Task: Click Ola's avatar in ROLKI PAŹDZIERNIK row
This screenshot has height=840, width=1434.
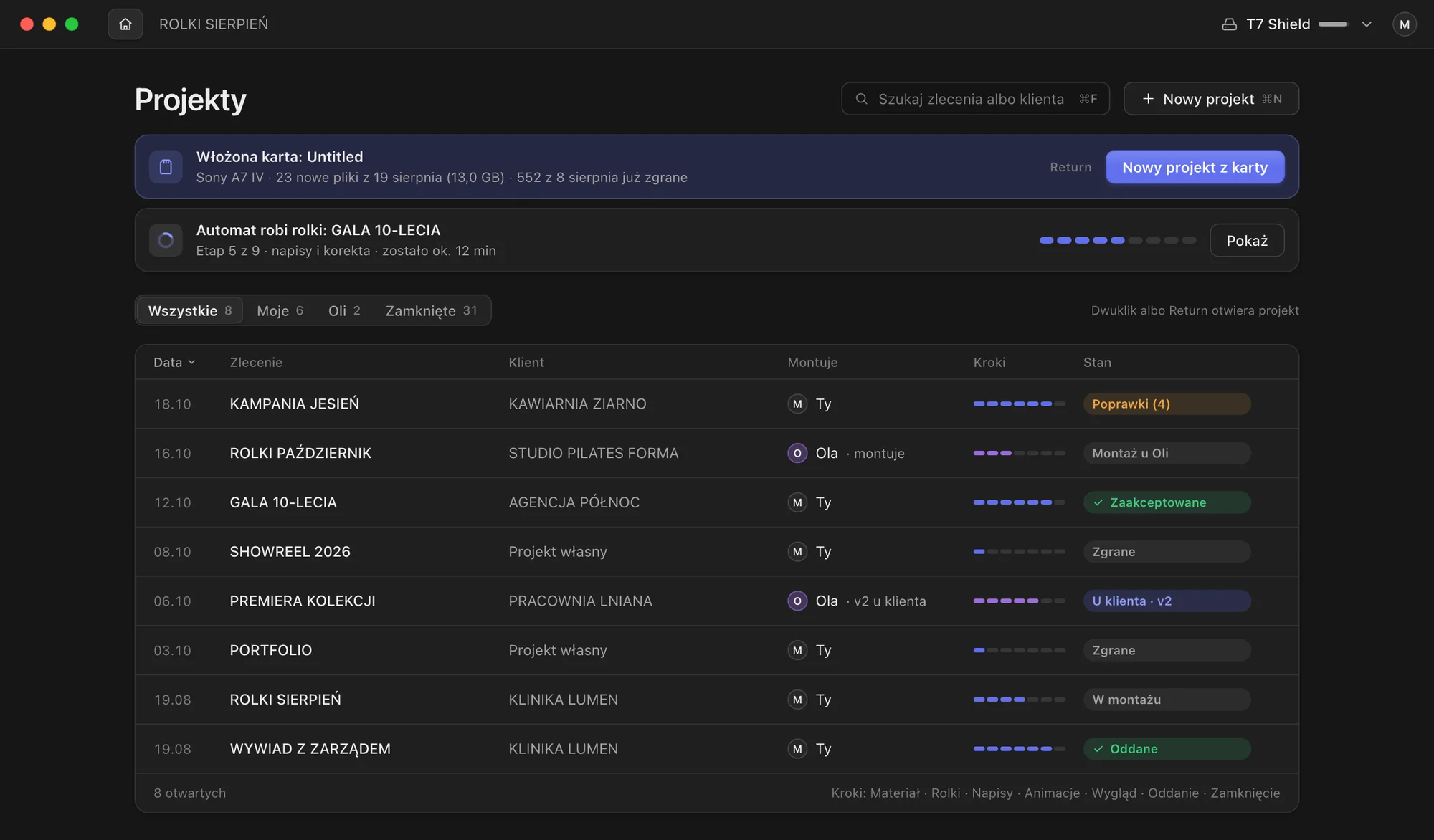Action: pyautogui.click(x=797, y=454)
